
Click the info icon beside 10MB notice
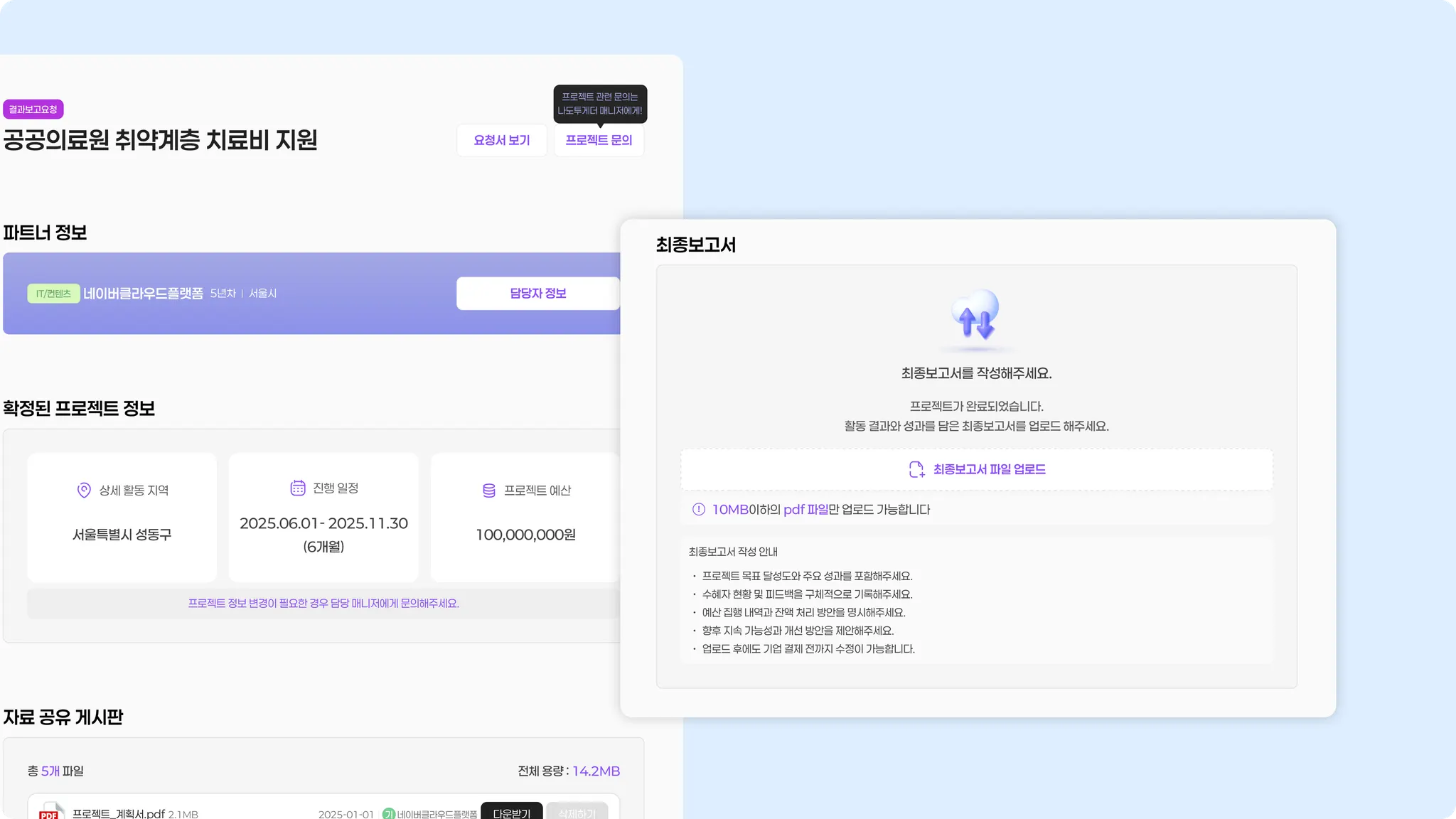coord(699,509)
